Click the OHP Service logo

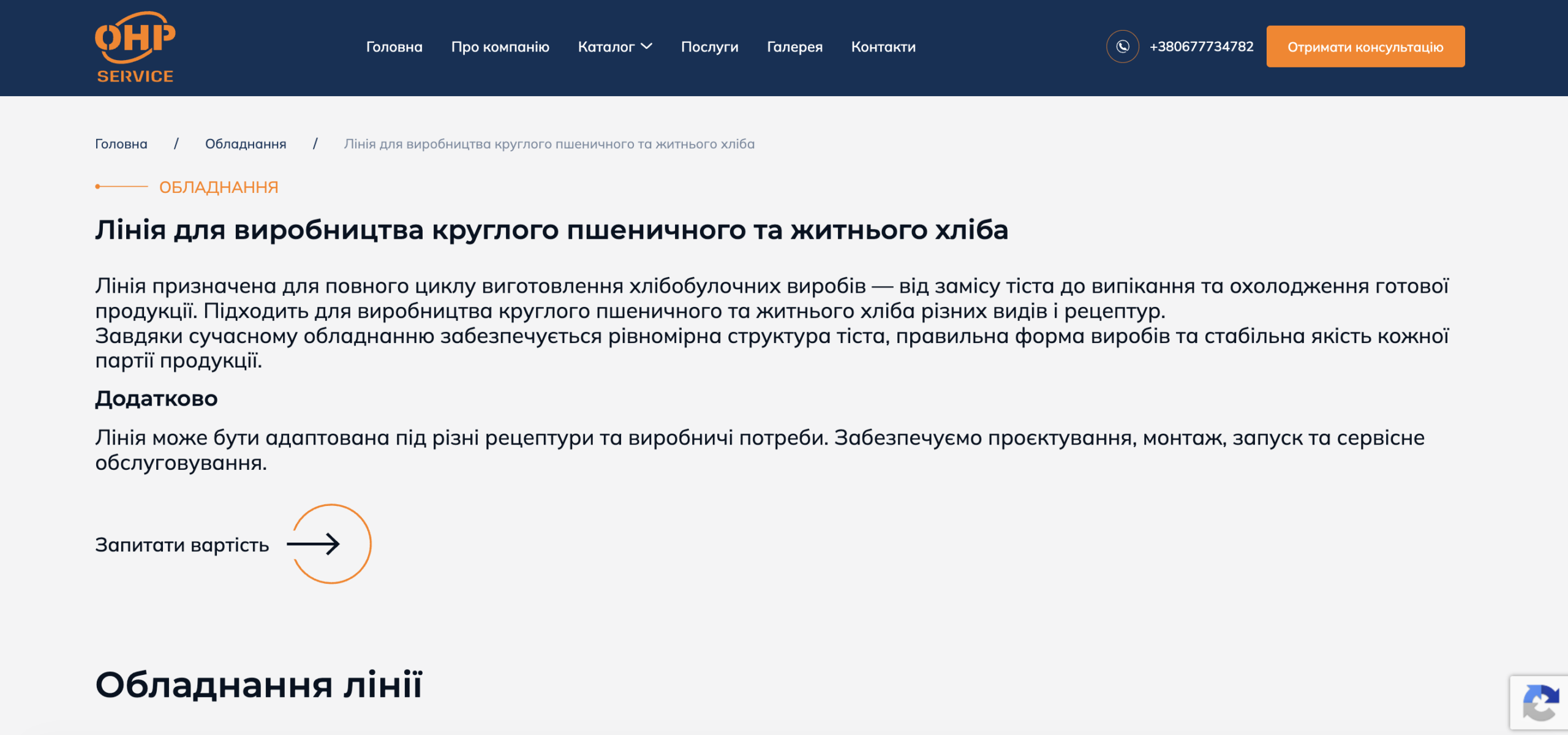pos(135,47)
